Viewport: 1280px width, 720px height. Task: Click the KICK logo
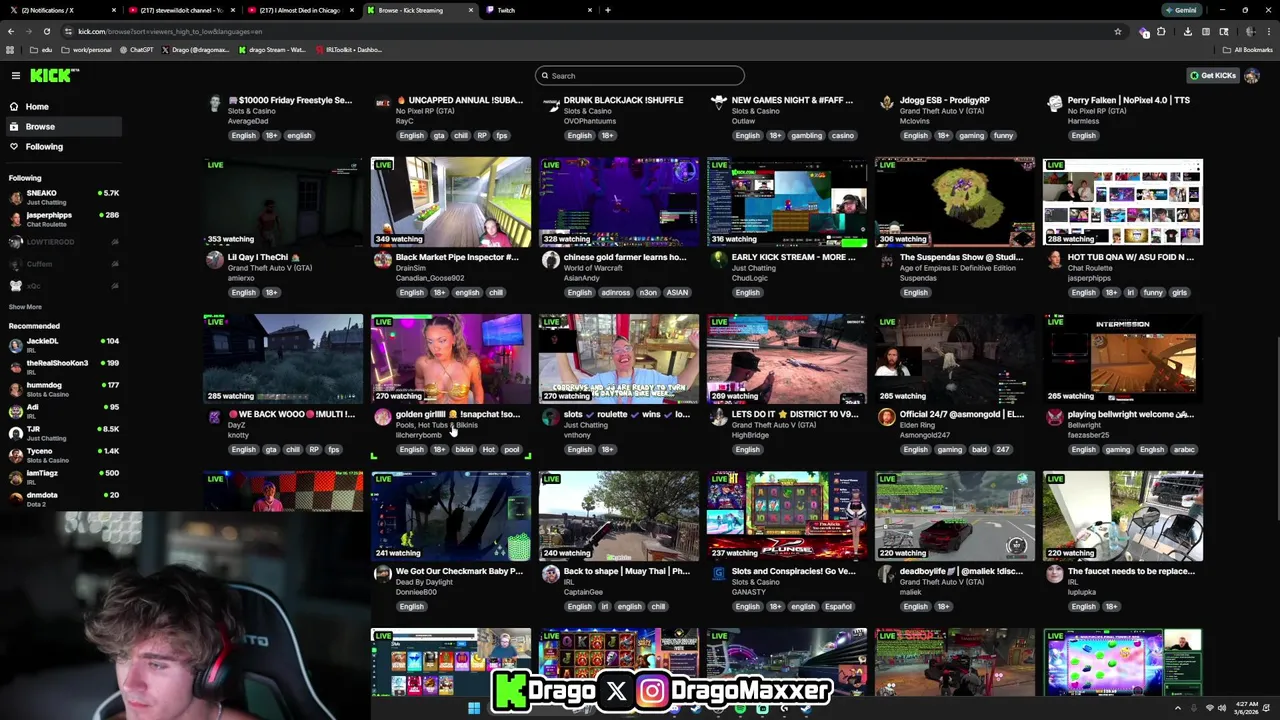54,75
